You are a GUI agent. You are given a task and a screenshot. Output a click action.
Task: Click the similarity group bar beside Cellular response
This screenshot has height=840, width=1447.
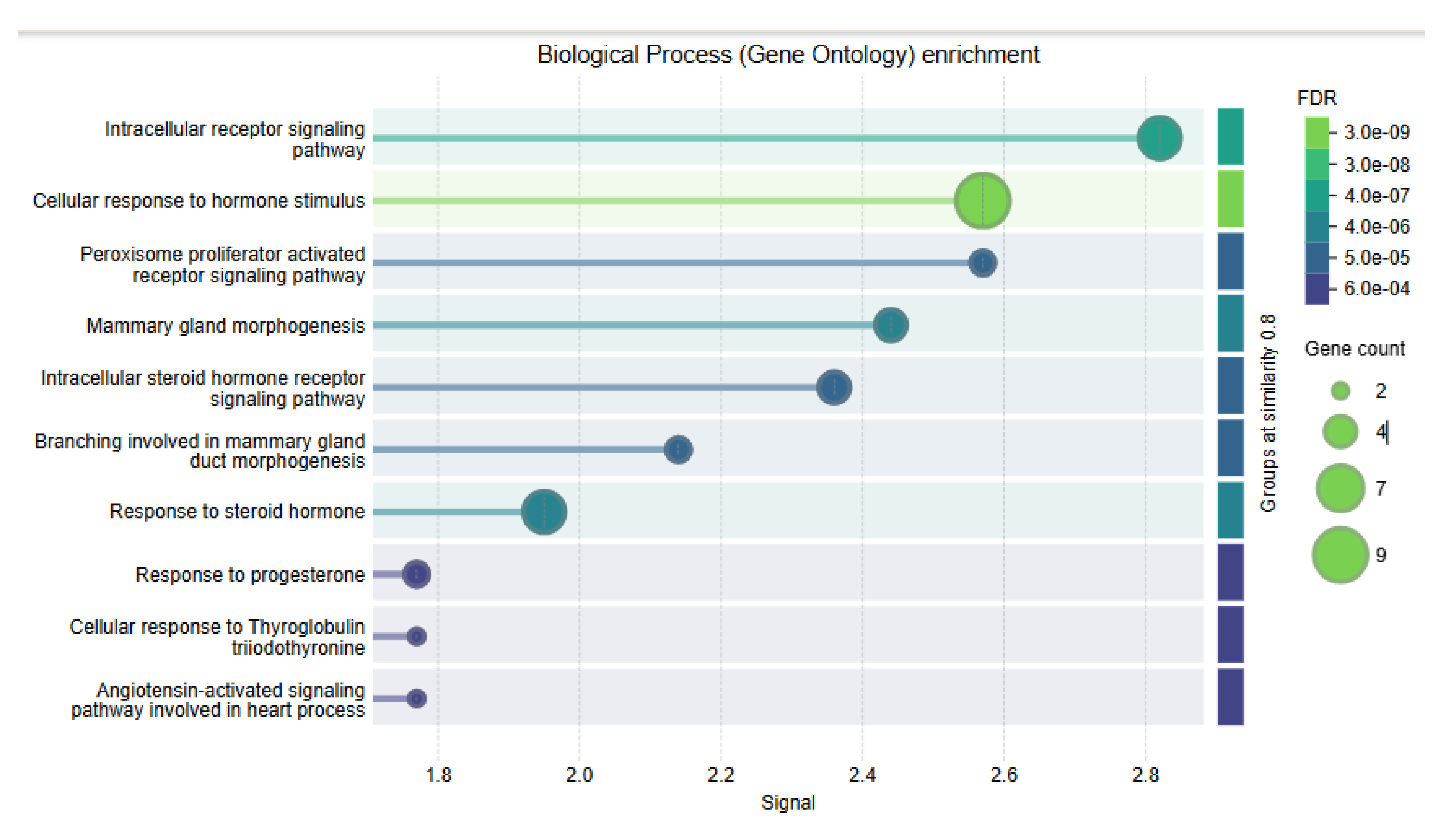[x=1231, y=199]
